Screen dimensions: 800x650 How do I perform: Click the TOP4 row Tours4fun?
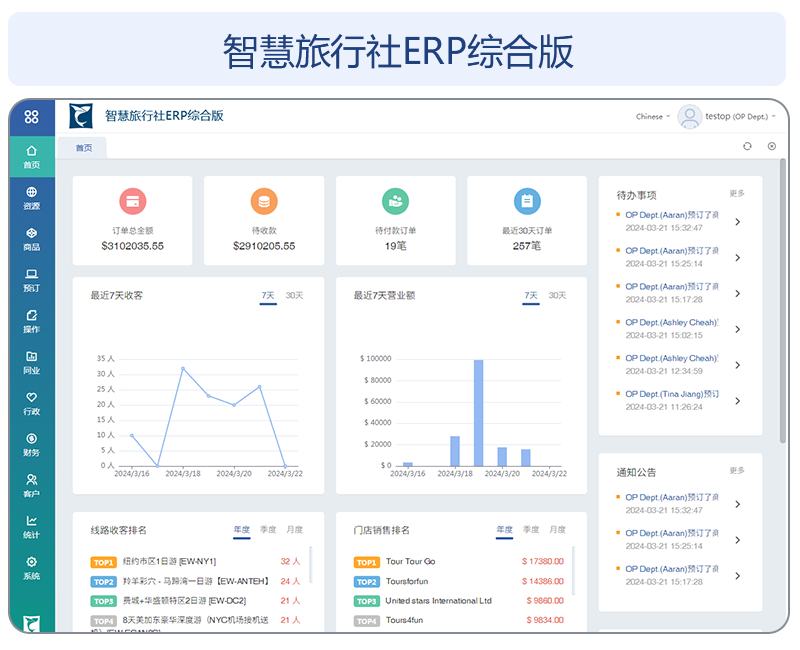(459, 620)
